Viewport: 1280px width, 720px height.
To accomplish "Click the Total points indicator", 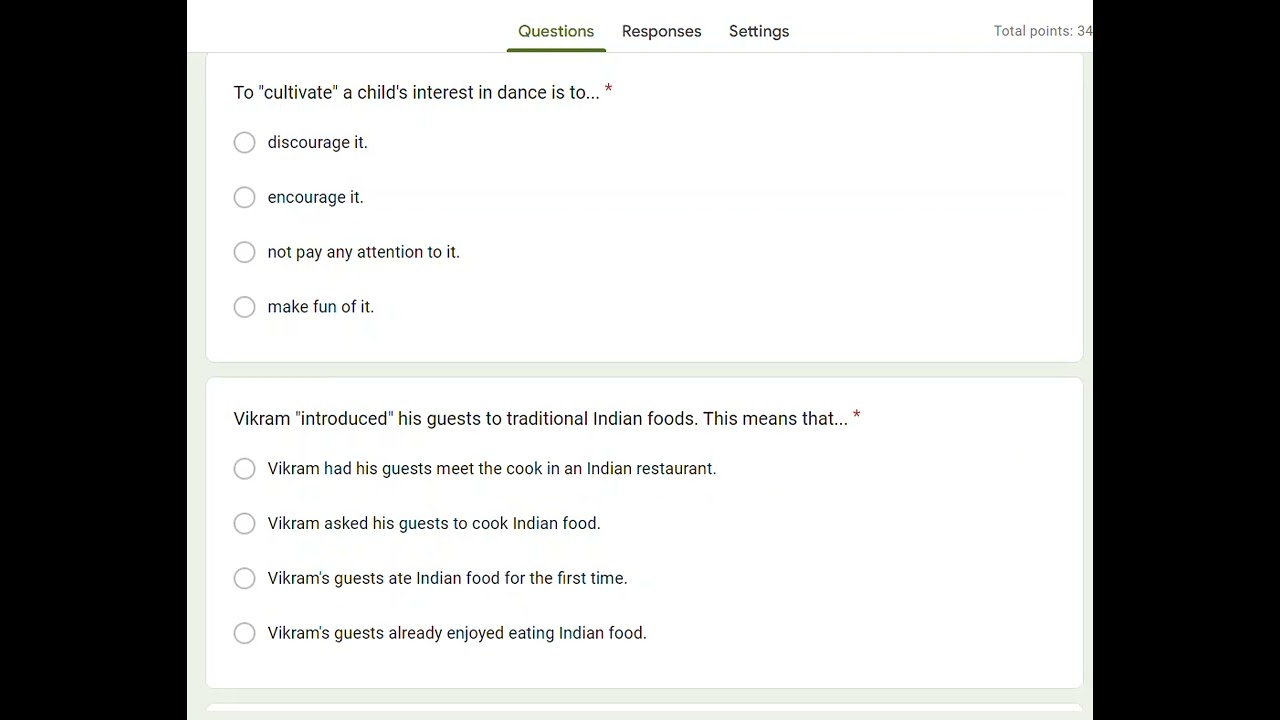I will 1042,31.
